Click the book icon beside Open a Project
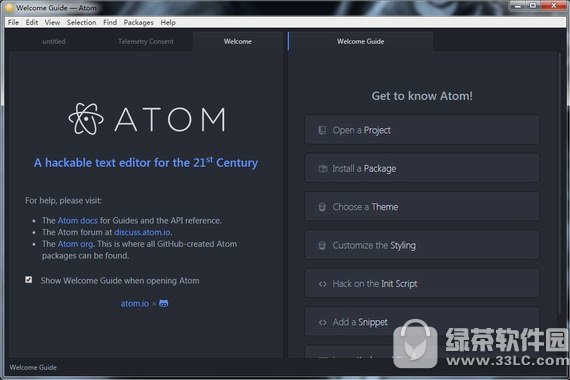 (x=322, y=130)
